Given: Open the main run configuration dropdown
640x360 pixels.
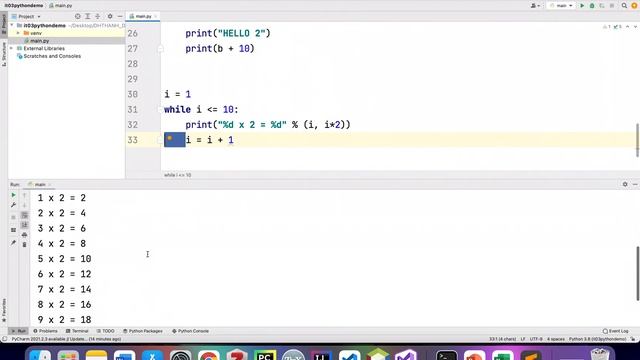Looking at the screenshot, I should (561, 6).
